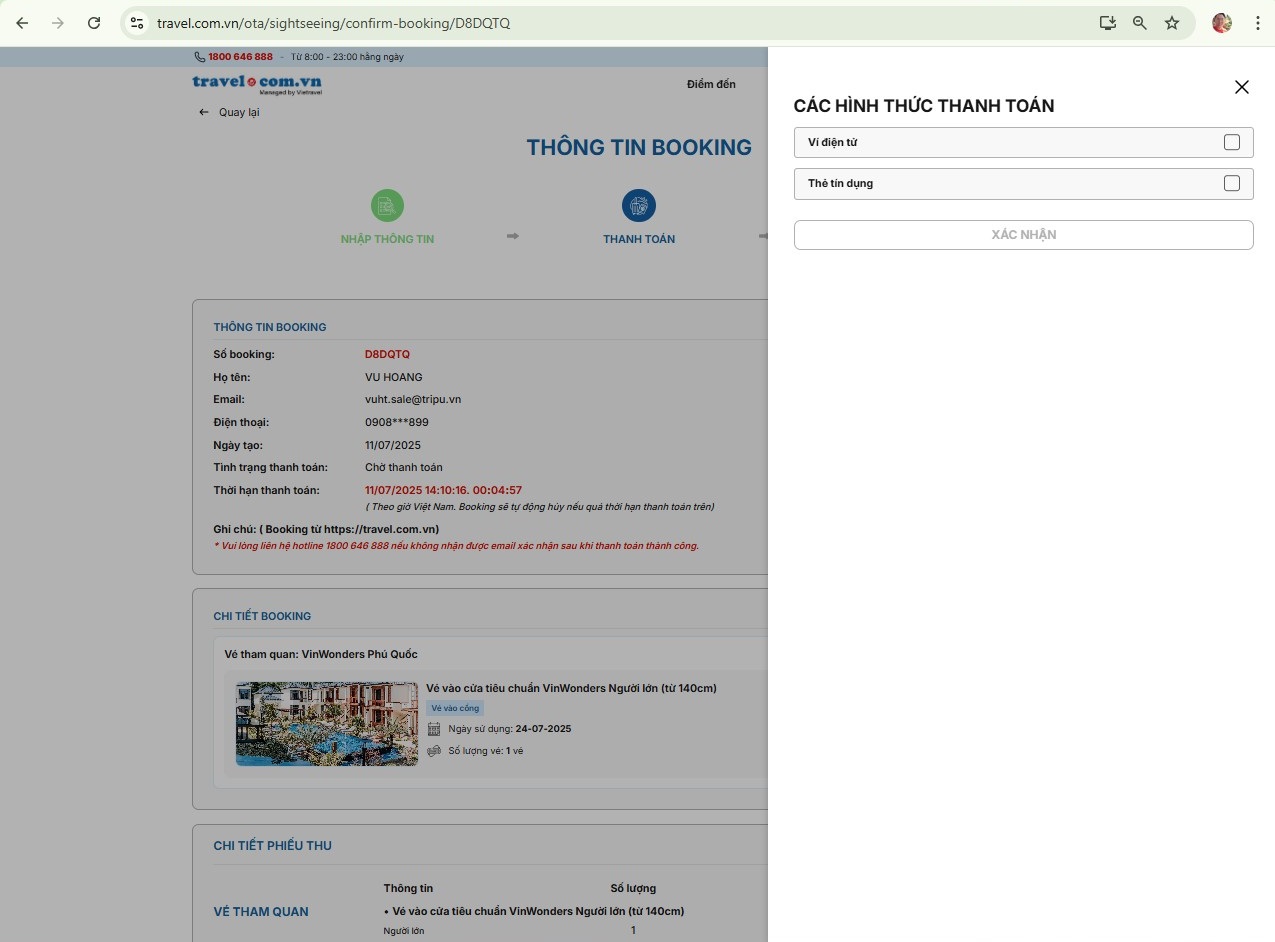Click the Thanh toán step icon
The width and height of the screenshot is (1275, 942).
click(639, 206)
